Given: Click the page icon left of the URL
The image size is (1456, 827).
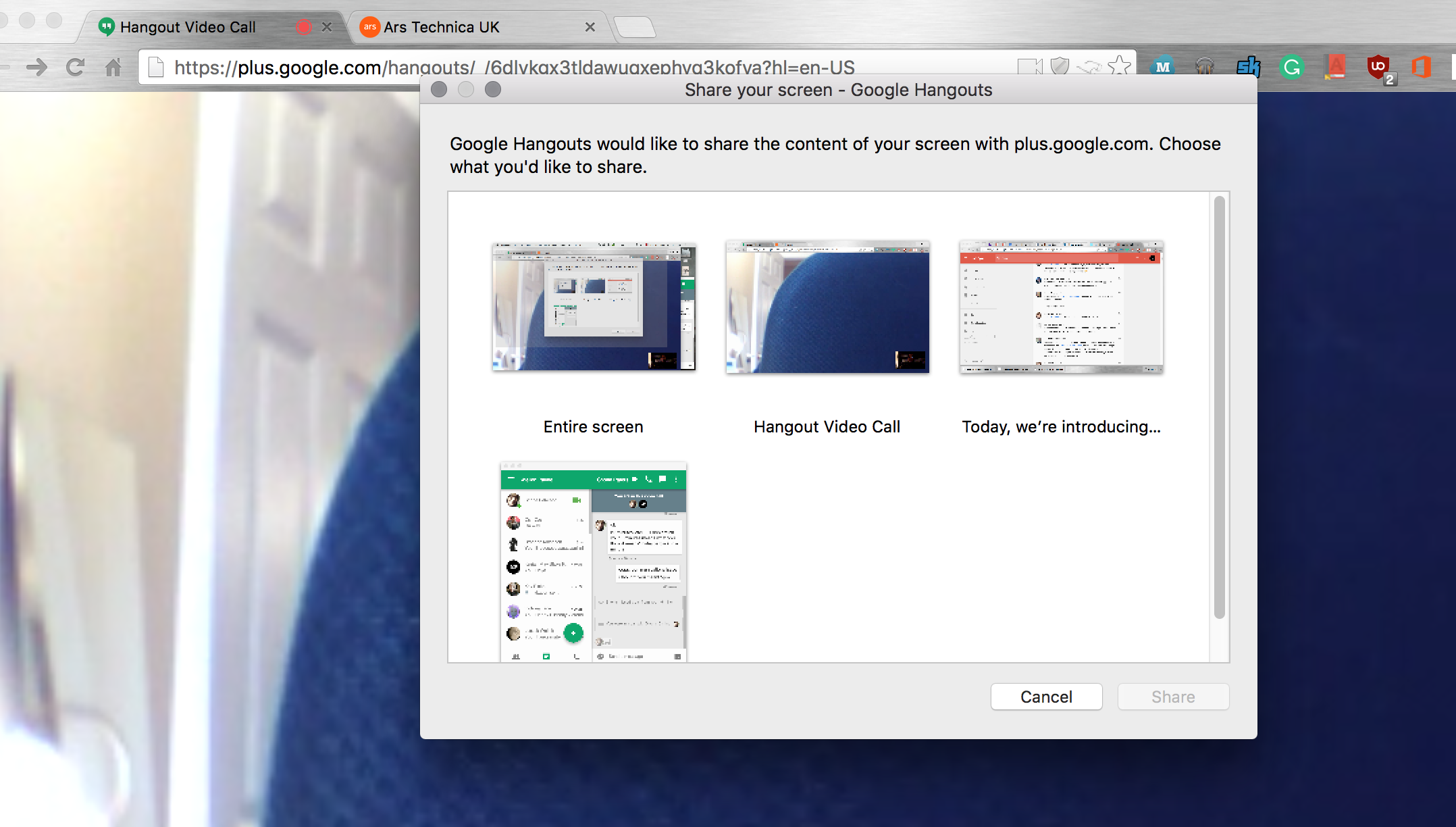Looking at the screenshot, I should [156, 67].
